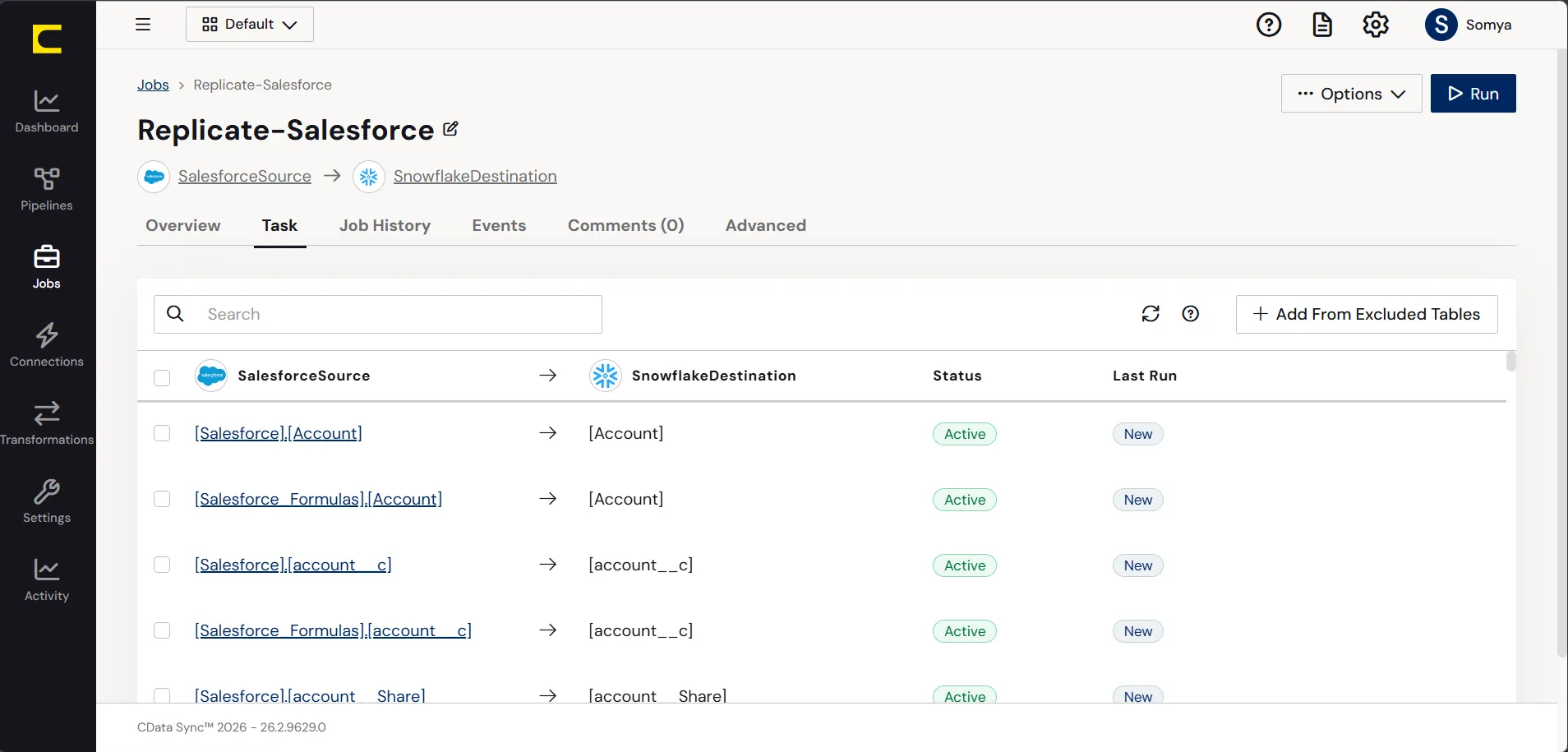Open the Comments (0) tab
Viewport: 1568px width, 752px height.
click(626, 225)
